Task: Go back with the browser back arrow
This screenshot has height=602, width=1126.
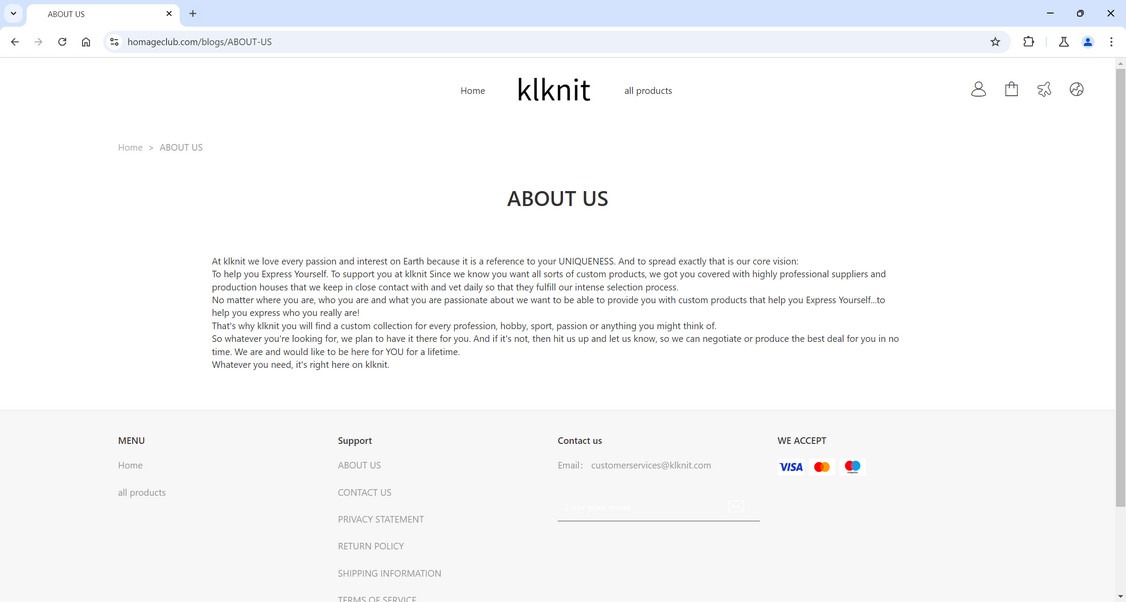Action: pos(15,42)
